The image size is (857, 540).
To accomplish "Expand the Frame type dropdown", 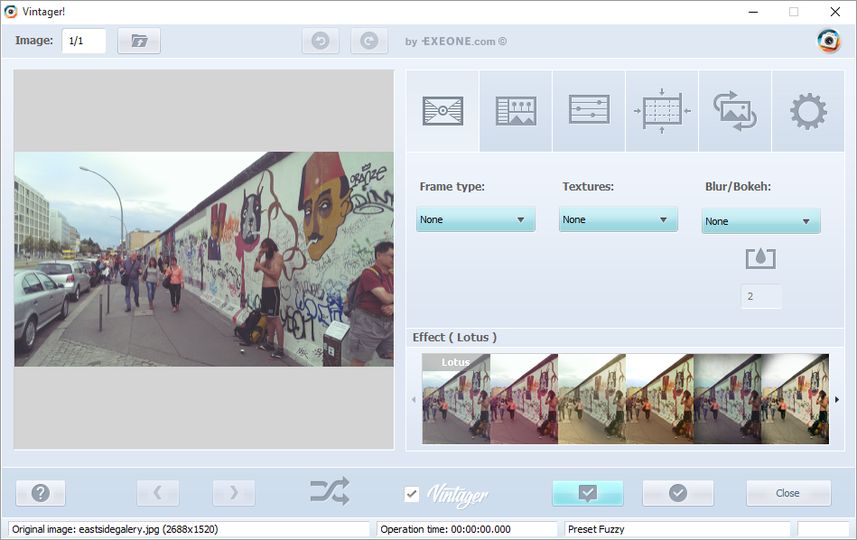I will 476,219.
